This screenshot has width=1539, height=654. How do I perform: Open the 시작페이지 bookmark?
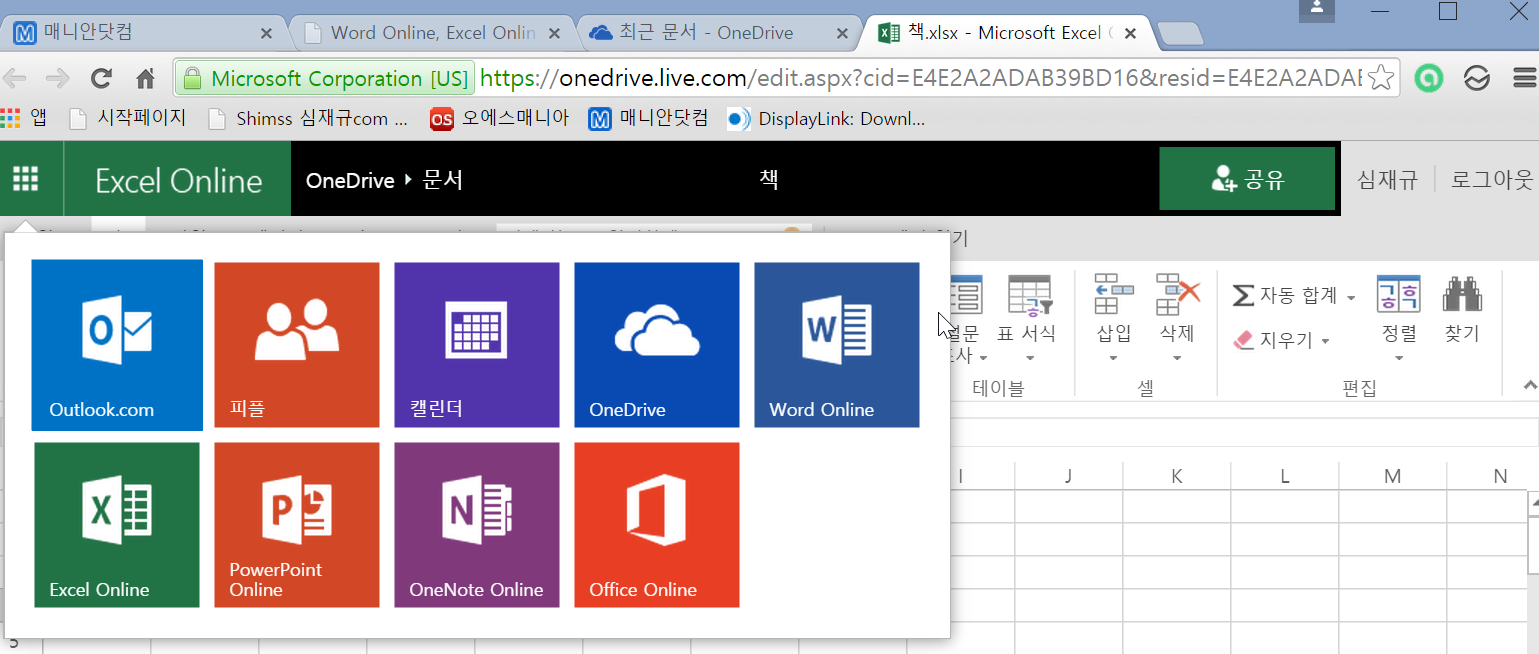pos(128,119)
